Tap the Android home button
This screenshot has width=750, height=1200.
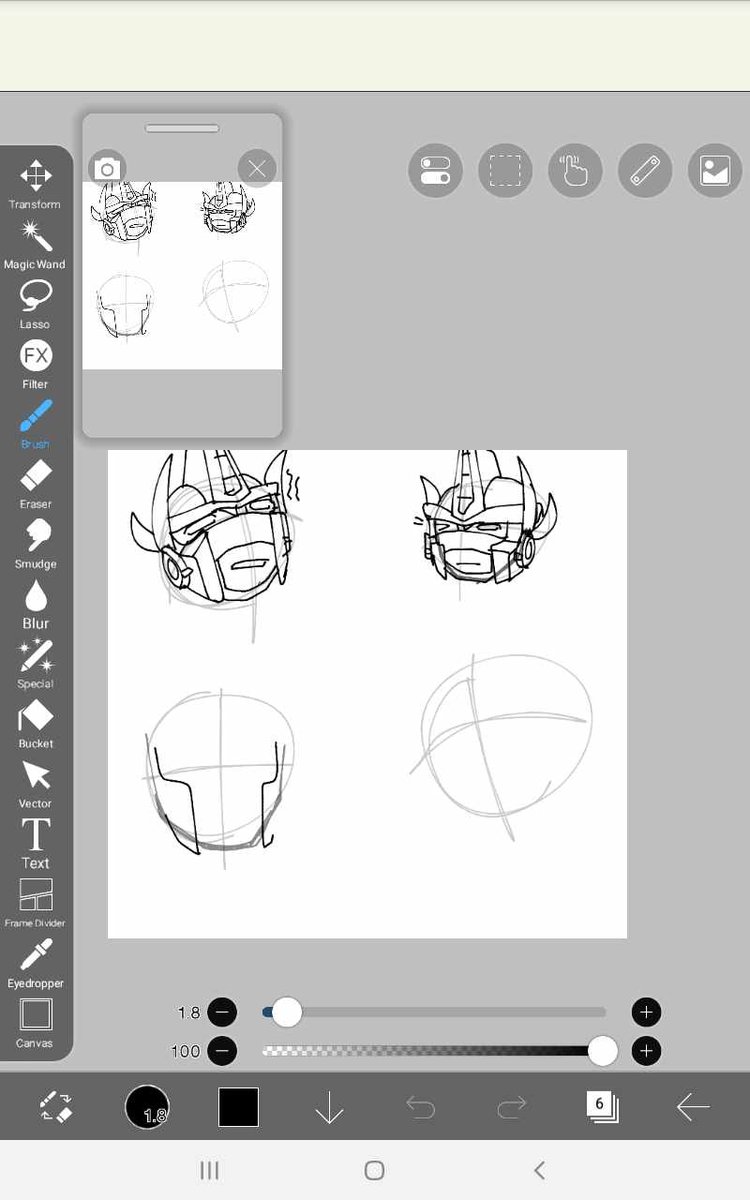pyautogui.click(x=375, y=1170)
